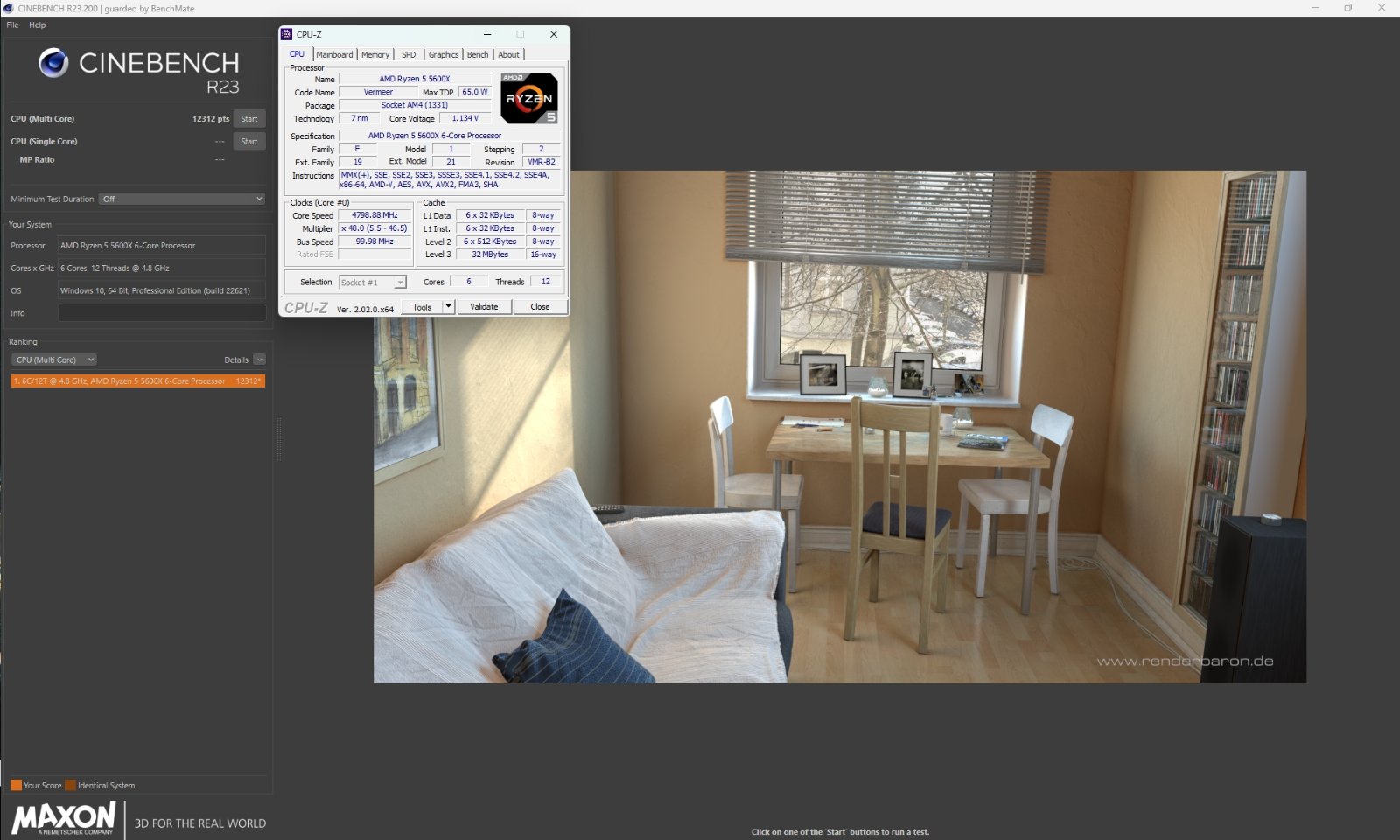Start the CPU (Multi Core) test
This screenshot has height=840, width=1400.
pos(249,119)
